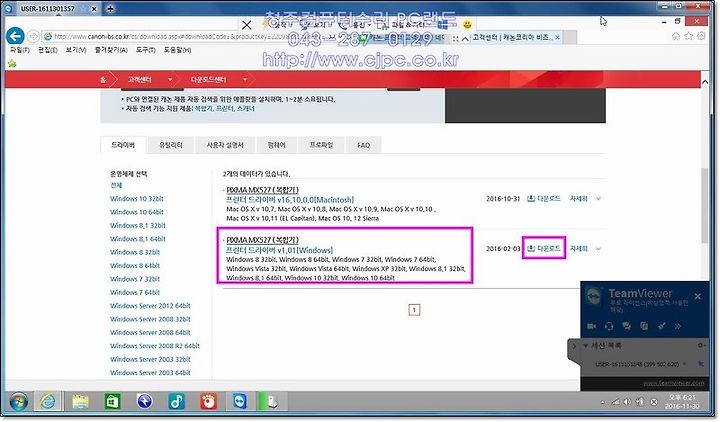Click TeamViewer headset audio icon
720x422 pixels.
pos(609,326)
